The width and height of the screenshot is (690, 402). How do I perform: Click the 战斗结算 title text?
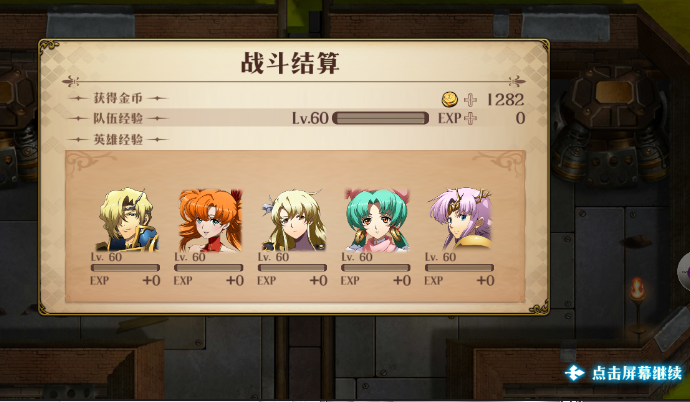[290, 62]
